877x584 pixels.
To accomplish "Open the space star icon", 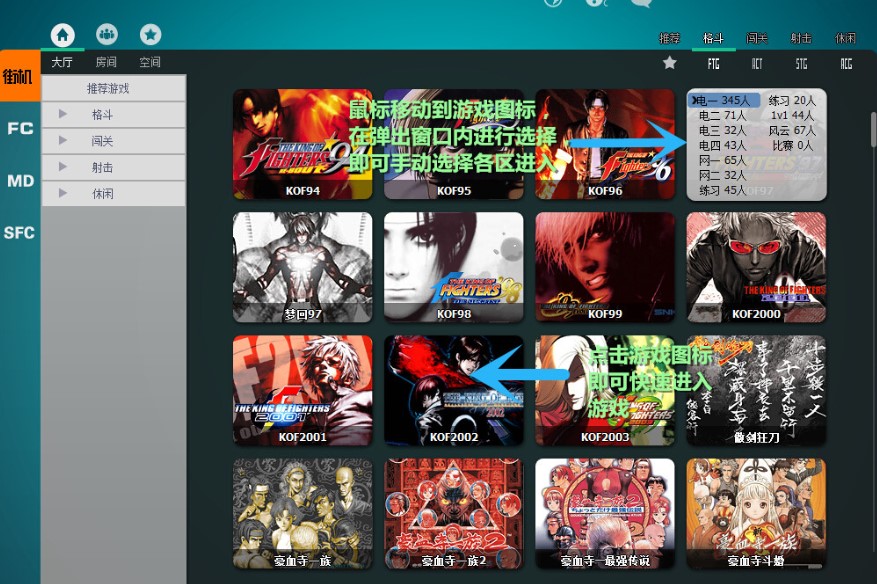I will pos(150,35).
